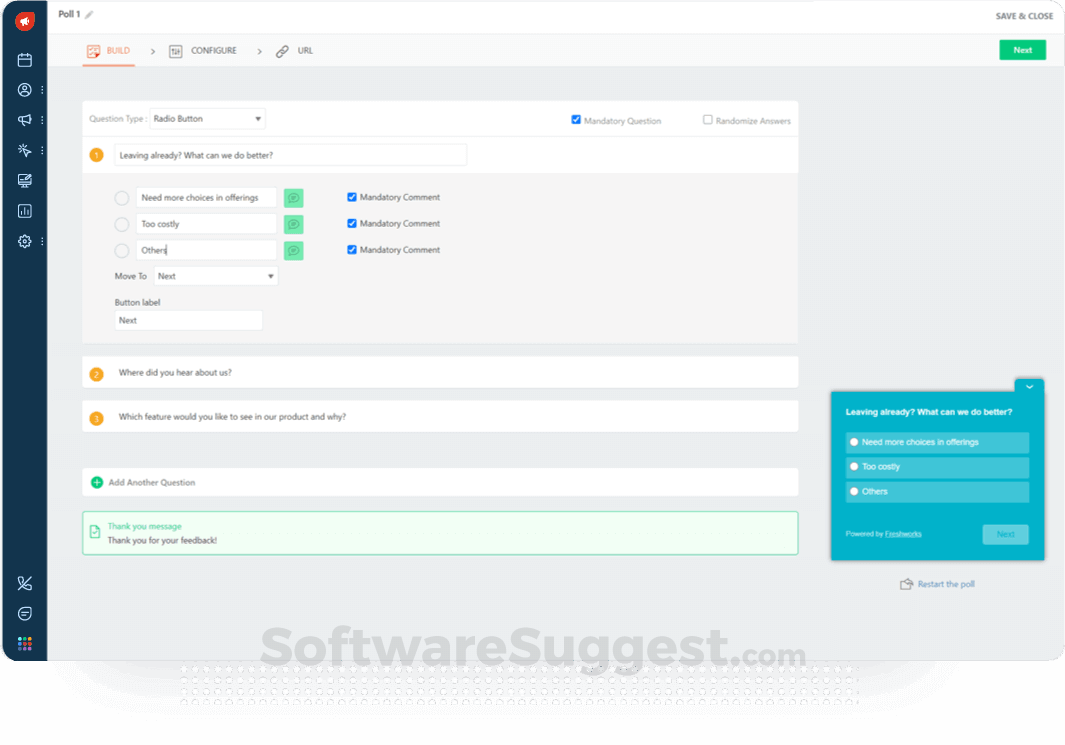Open the calendar icon in left sidebar
This screenshot has width=1065, height=745.
pos(25,60)
